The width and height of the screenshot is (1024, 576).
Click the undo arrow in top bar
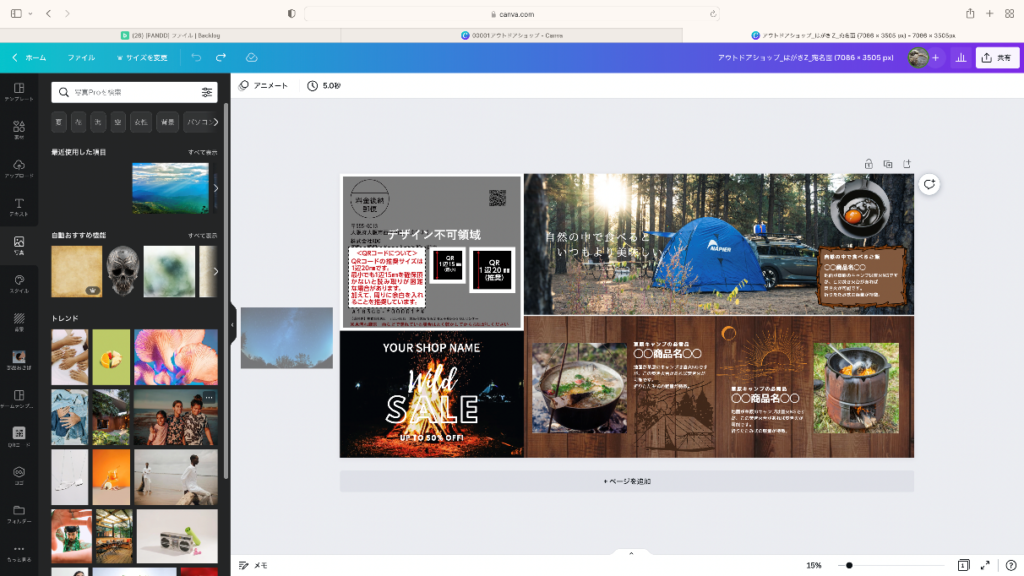pyautogui.click(x=196, y=57)
